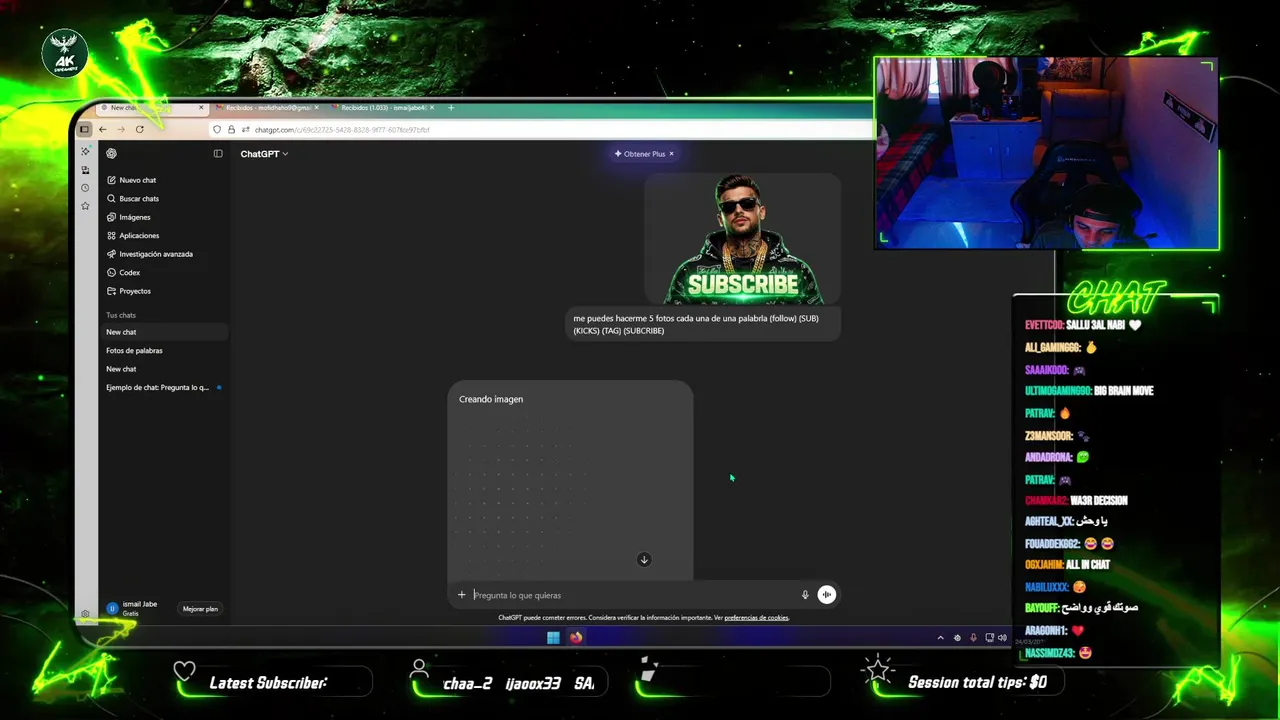Click the network tray icon
This screenshot has height=720, width=1280.
(x=989, y=638)
